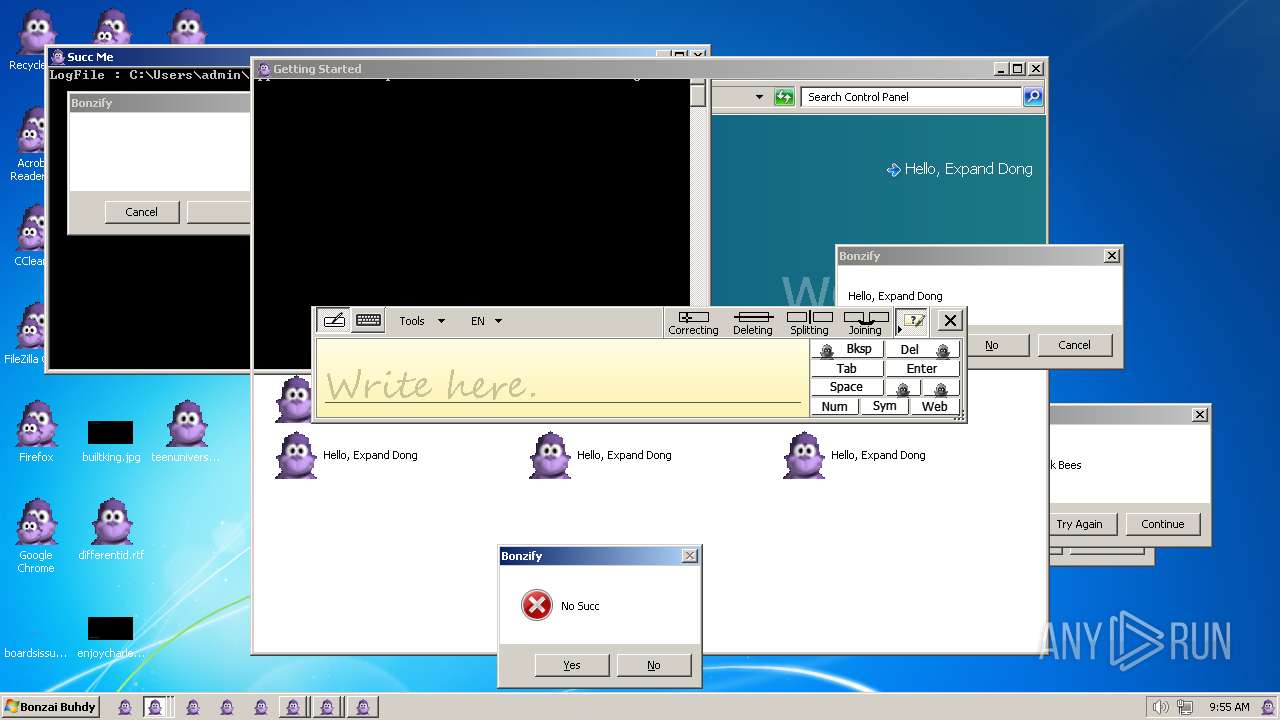This screenshot has height=720, width=1280.
Task: Click the 9:55 AM system clock
Action: [x=1229, y=707]
